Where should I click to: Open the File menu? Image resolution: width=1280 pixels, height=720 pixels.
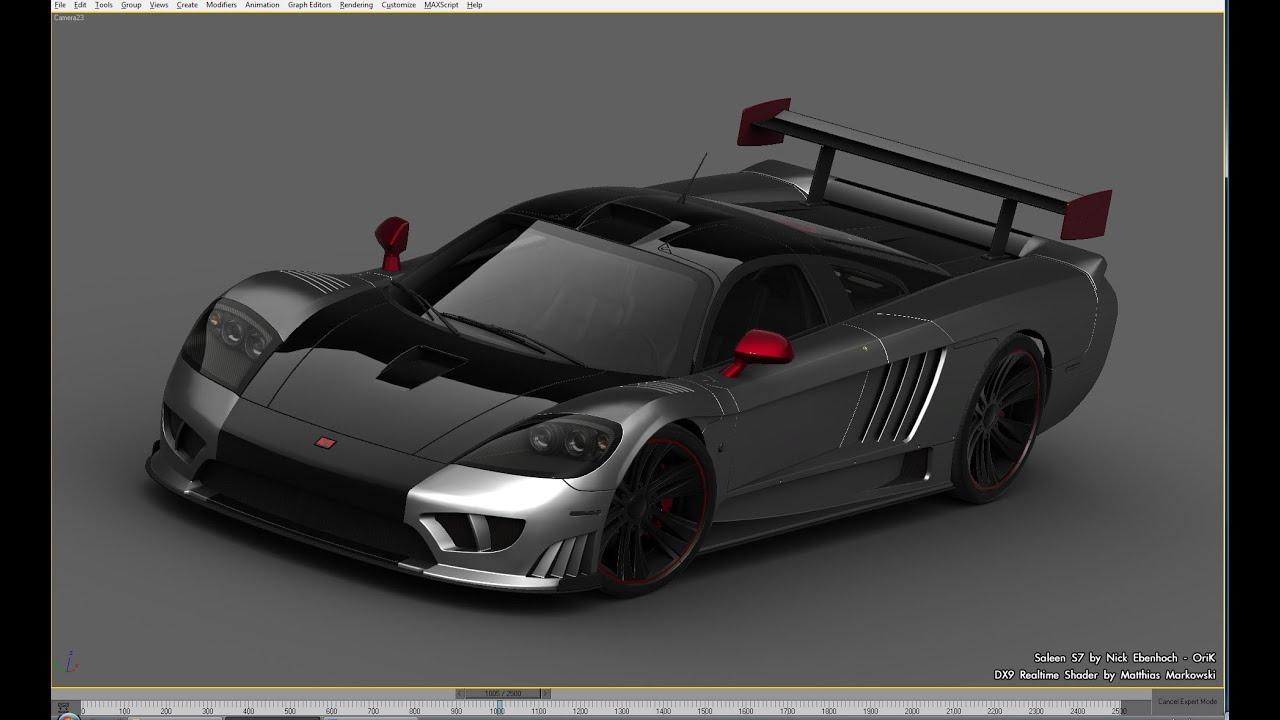coord(60,5)
